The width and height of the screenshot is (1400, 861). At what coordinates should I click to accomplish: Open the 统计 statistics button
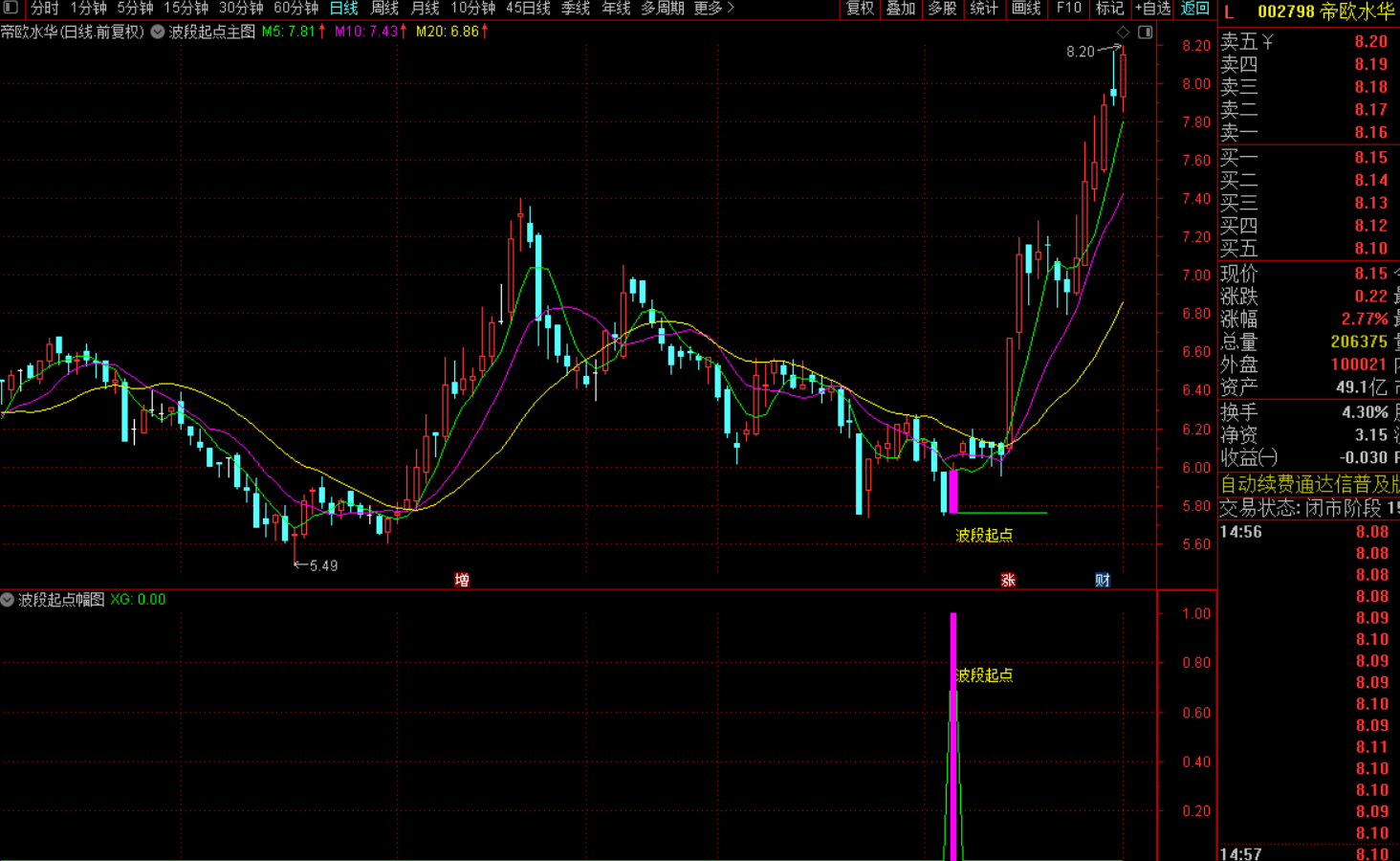tap(984, 9)
